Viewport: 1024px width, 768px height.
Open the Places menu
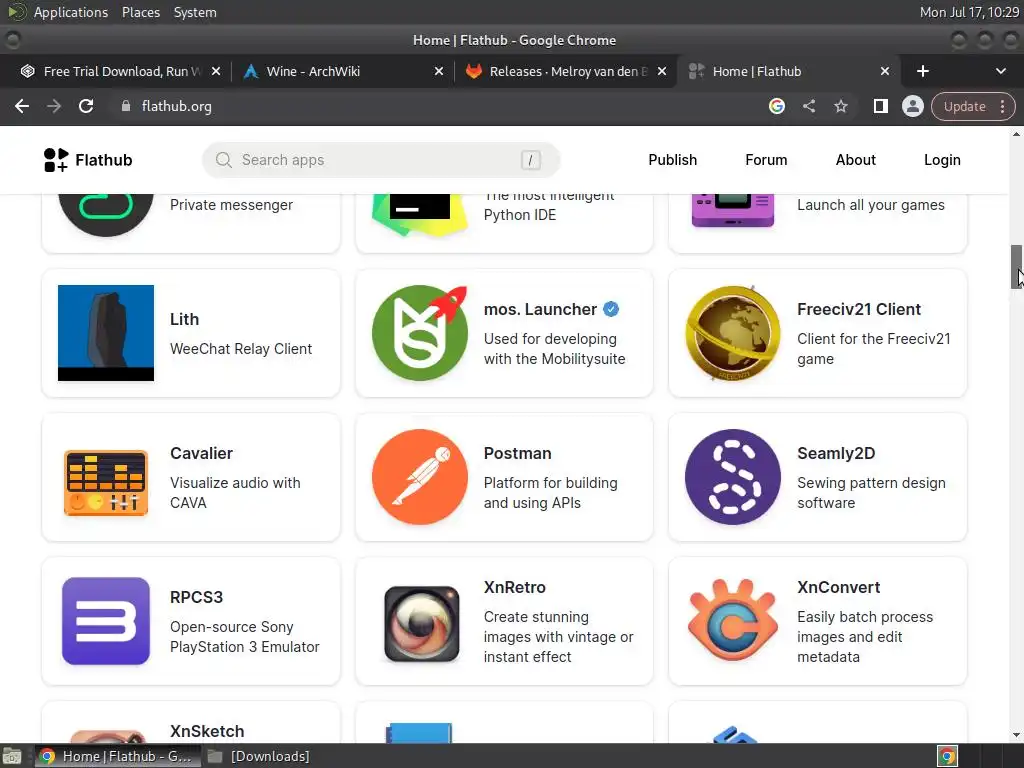tap(140, 12)
